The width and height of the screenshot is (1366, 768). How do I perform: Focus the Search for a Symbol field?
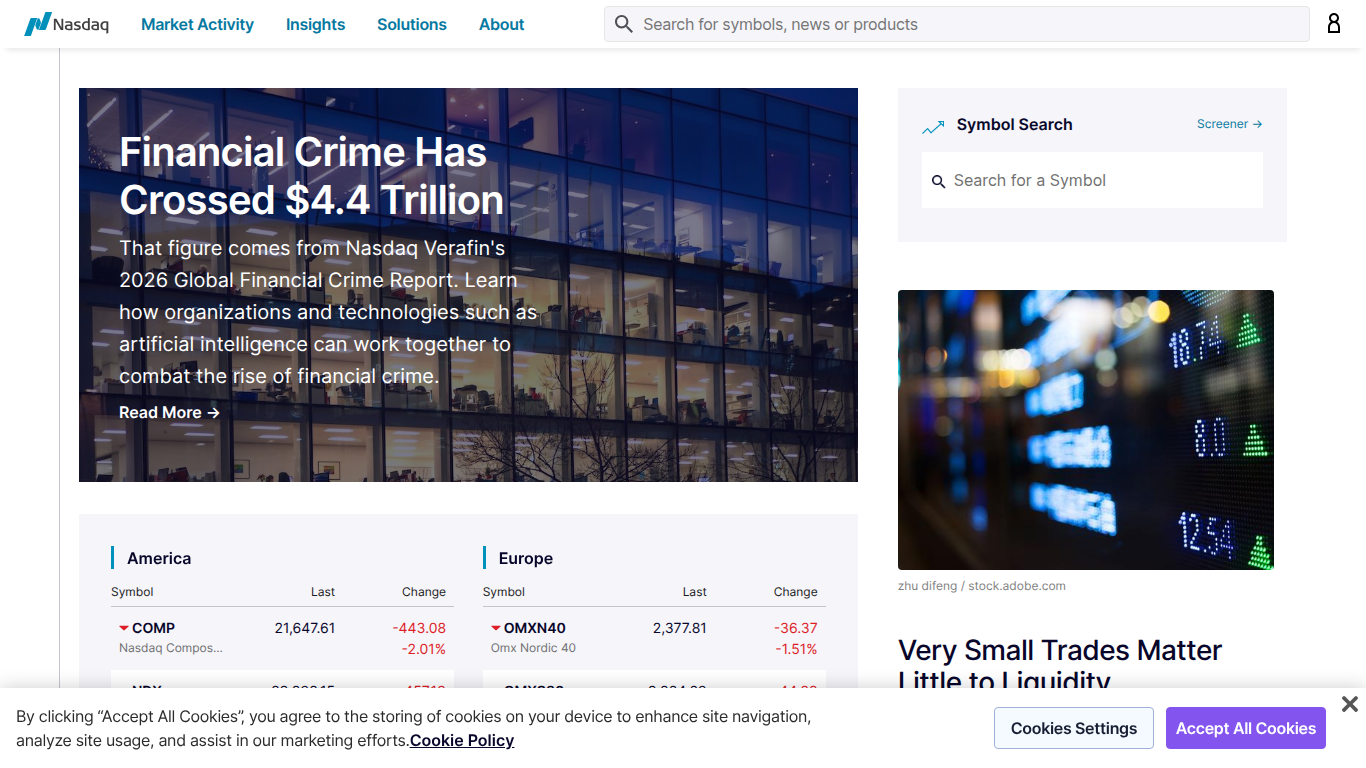point(1092,180)
